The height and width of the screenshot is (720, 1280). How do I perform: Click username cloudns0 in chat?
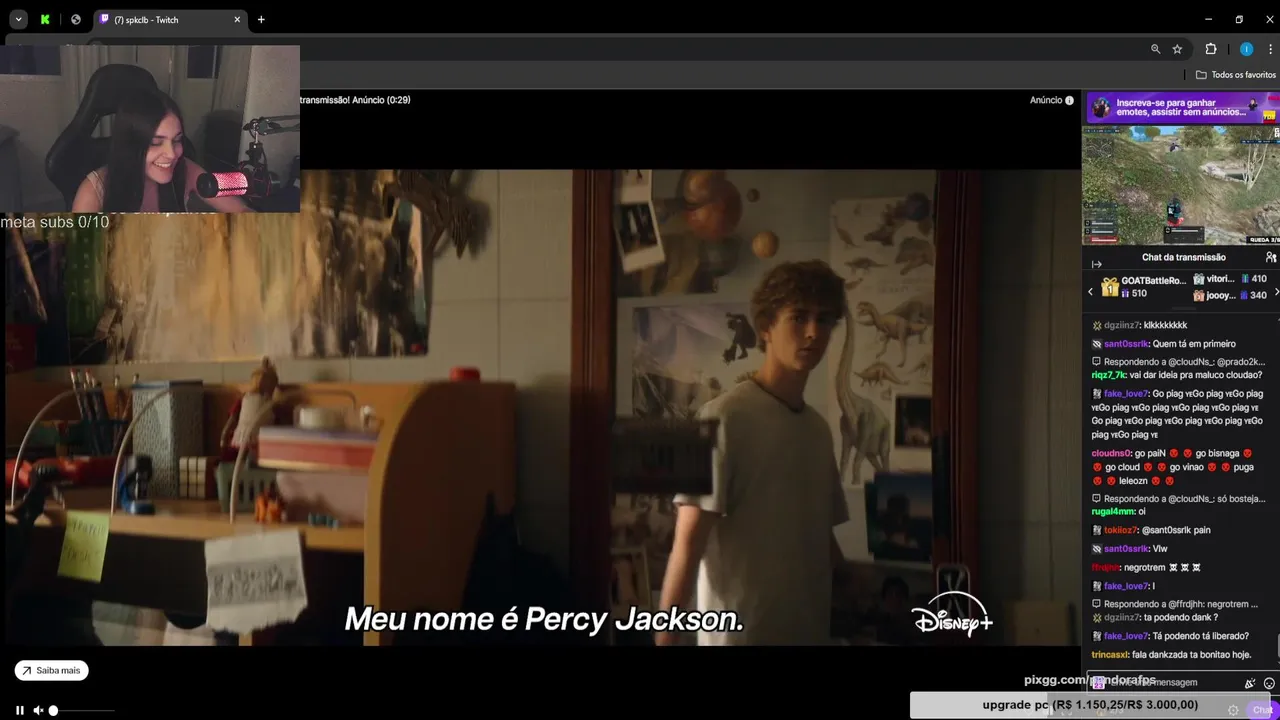click(1112, 453)
